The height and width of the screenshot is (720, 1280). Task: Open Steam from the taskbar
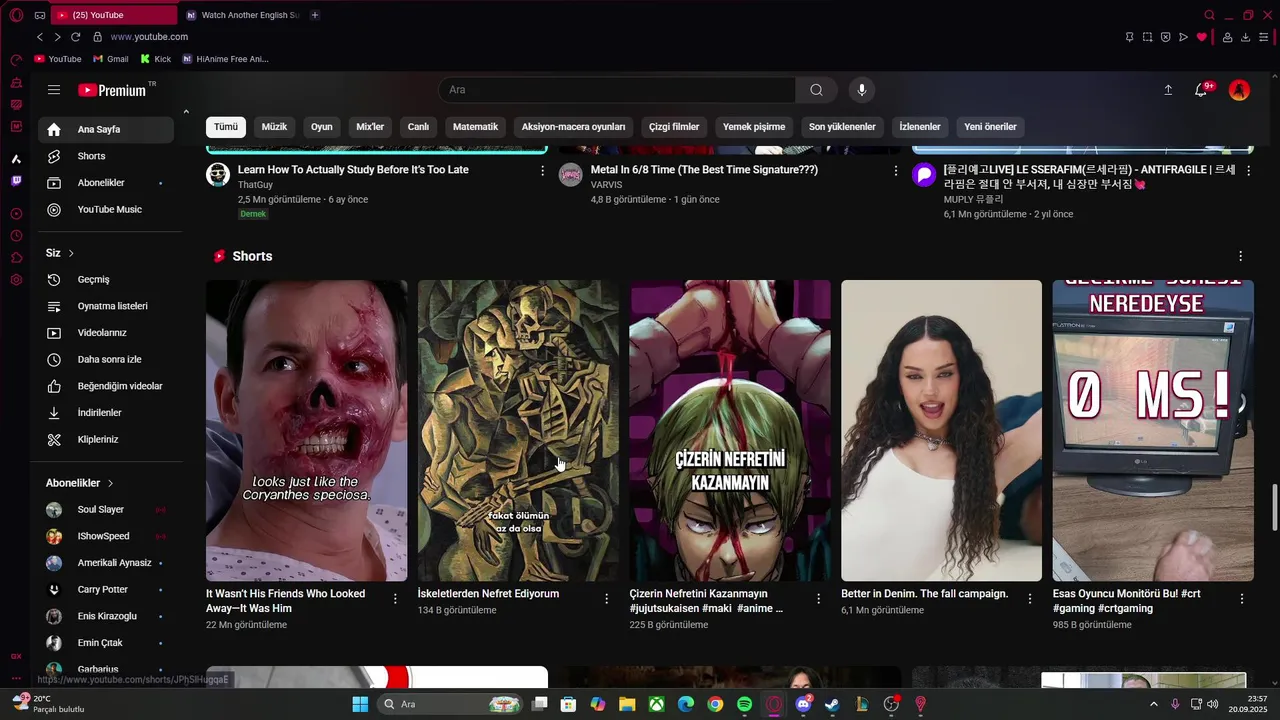832,704
